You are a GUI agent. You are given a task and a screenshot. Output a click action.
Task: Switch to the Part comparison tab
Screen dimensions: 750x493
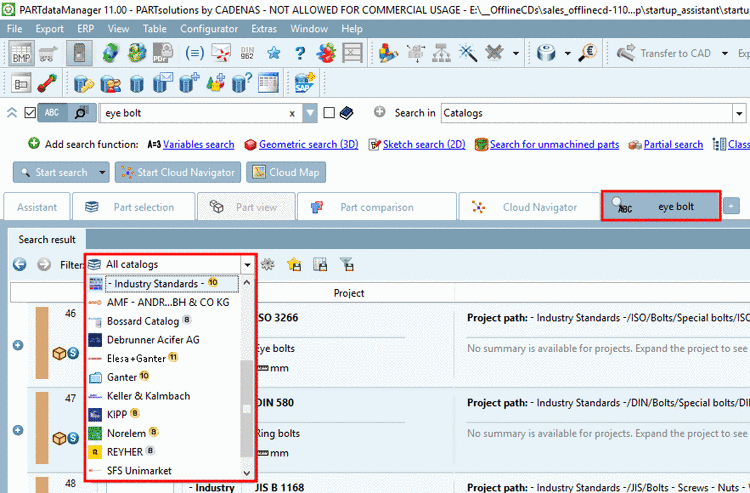point(377,207)
